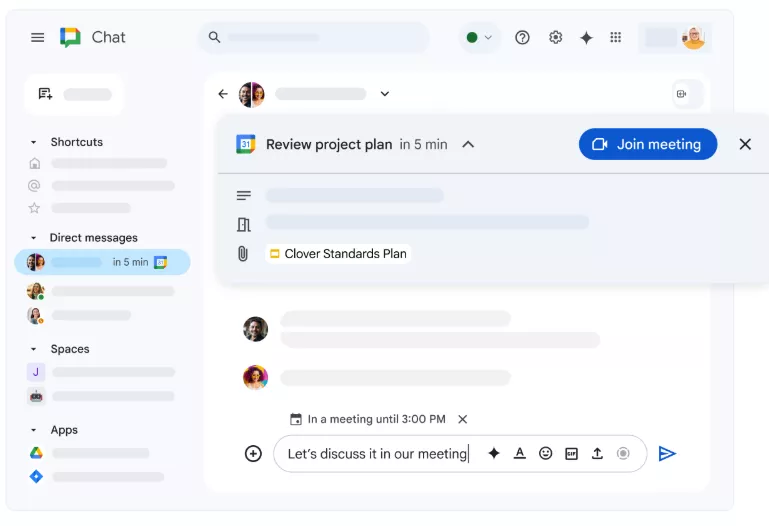Click the bearded man's message avatar
The image size is (769, 526).
pos(256,329)
